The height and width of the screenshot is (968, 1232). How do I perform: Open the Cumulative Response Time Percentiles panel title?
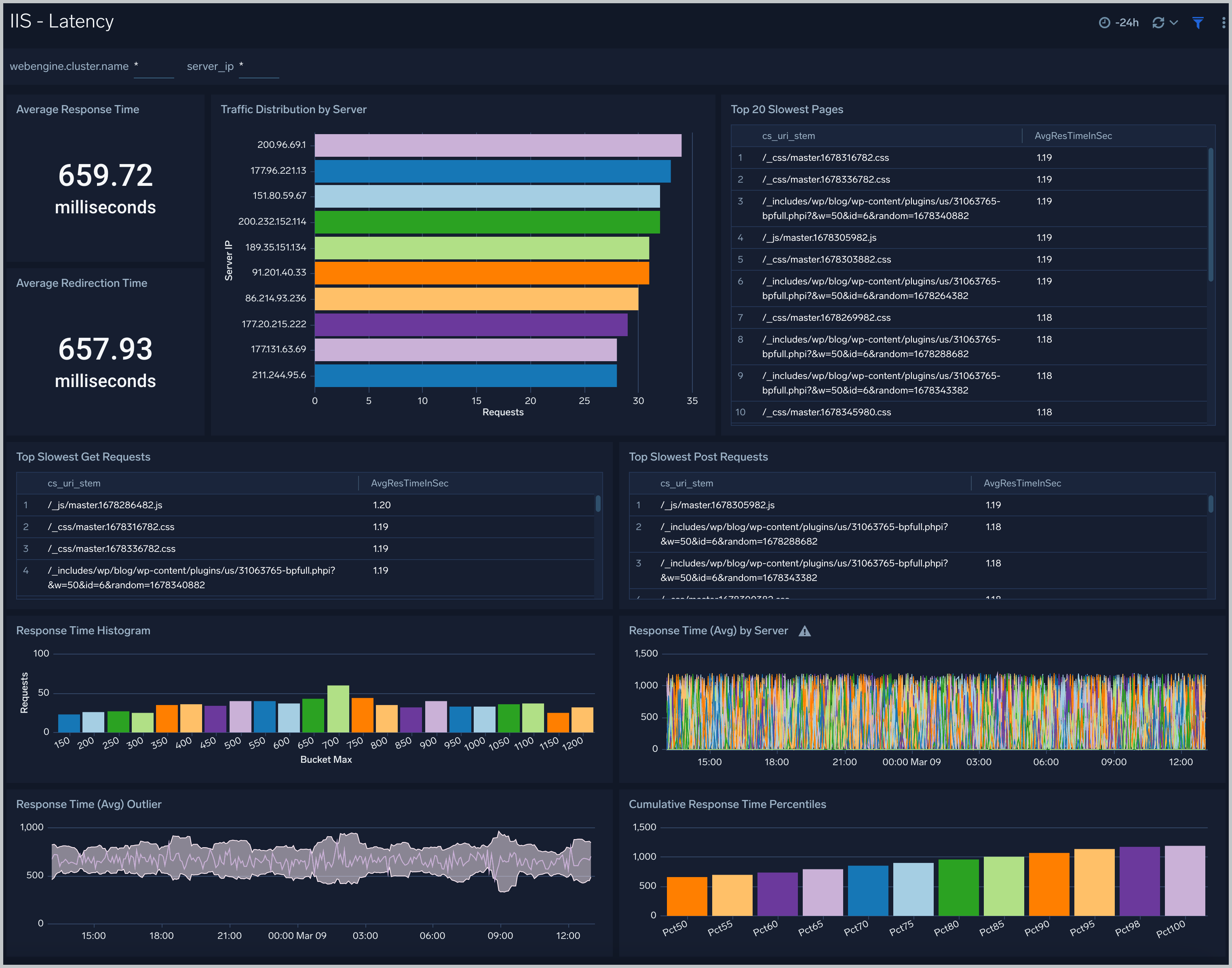(728, 805)
